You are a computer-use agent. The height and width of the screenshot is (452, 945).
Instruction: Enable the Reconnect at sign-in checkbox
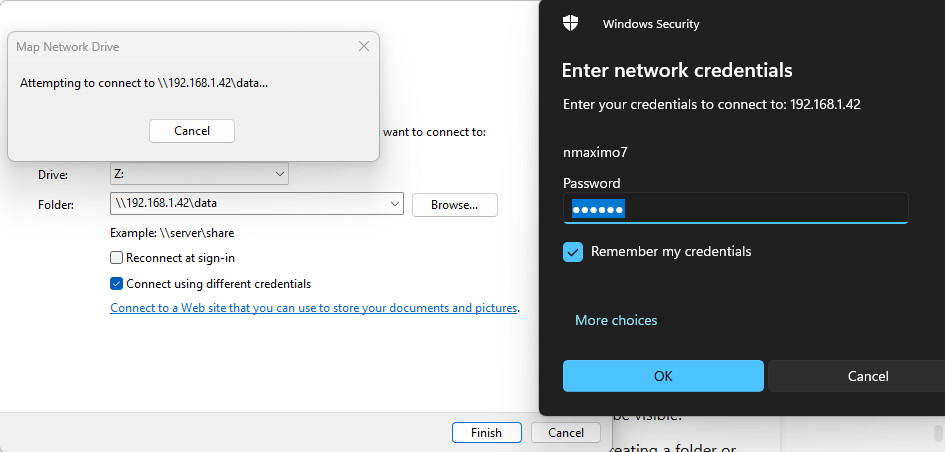pos(117,258)
